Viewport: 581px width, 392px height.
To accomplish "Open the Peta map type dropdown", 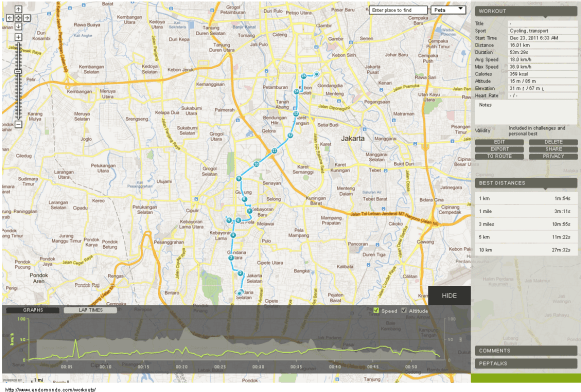I will point(448,10).
